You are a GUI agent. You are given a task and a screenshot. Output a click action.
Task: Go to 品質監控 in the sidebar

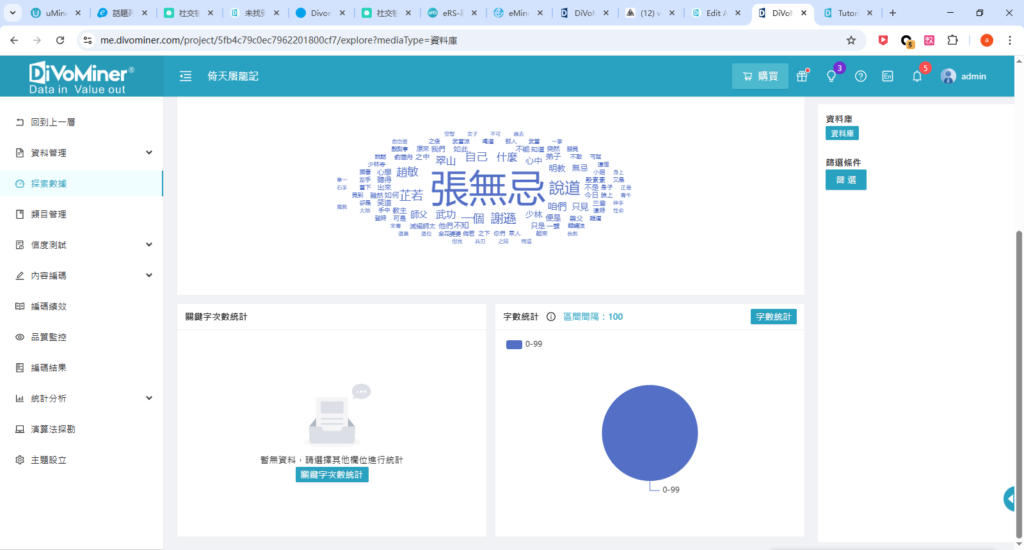click(48, 337)
